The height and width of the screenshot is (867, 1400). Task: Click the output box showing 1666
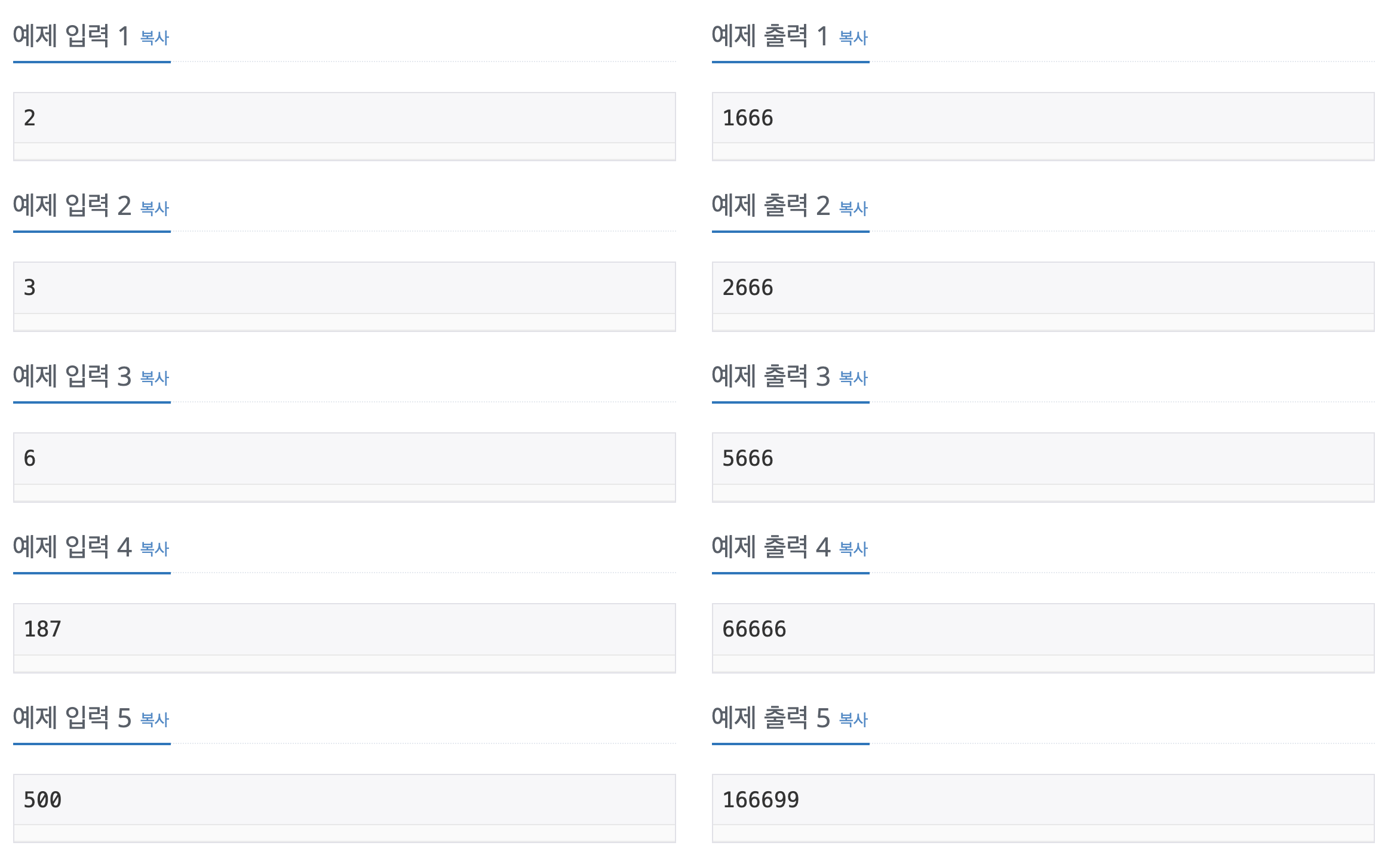(x=1043, y=118)
